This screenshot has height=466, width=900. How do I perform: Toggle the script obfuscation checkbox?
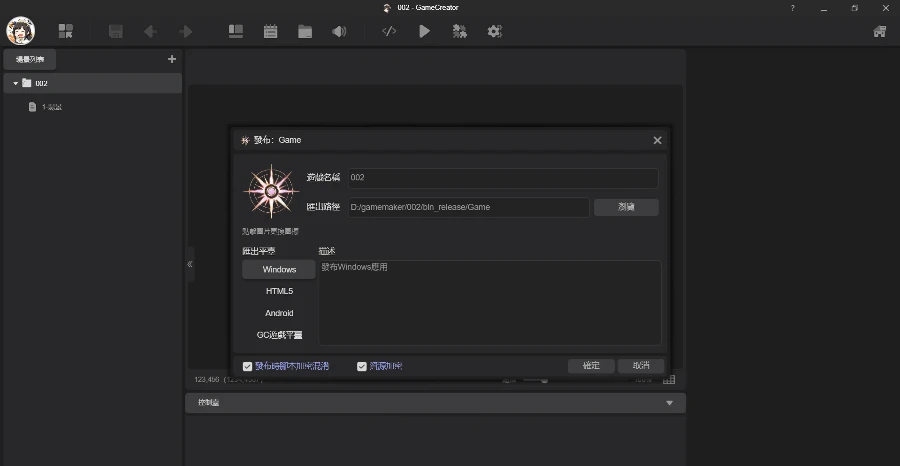[x=248, y=366]
